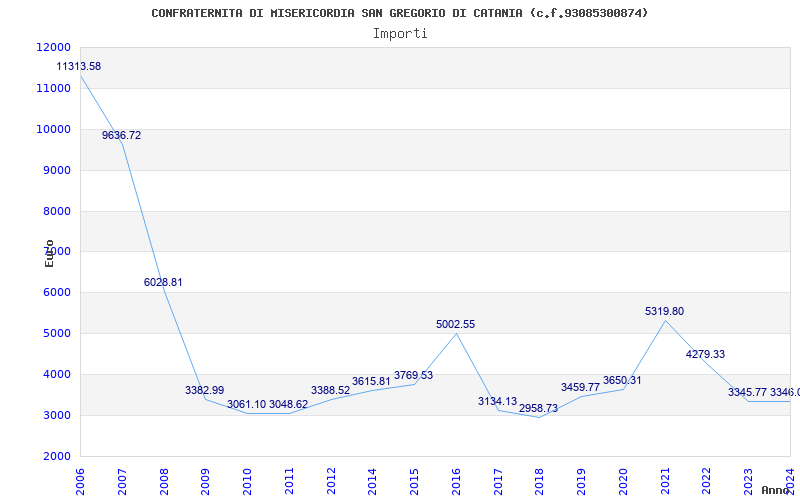Click x-axis year 2022

tap(706, 482)
